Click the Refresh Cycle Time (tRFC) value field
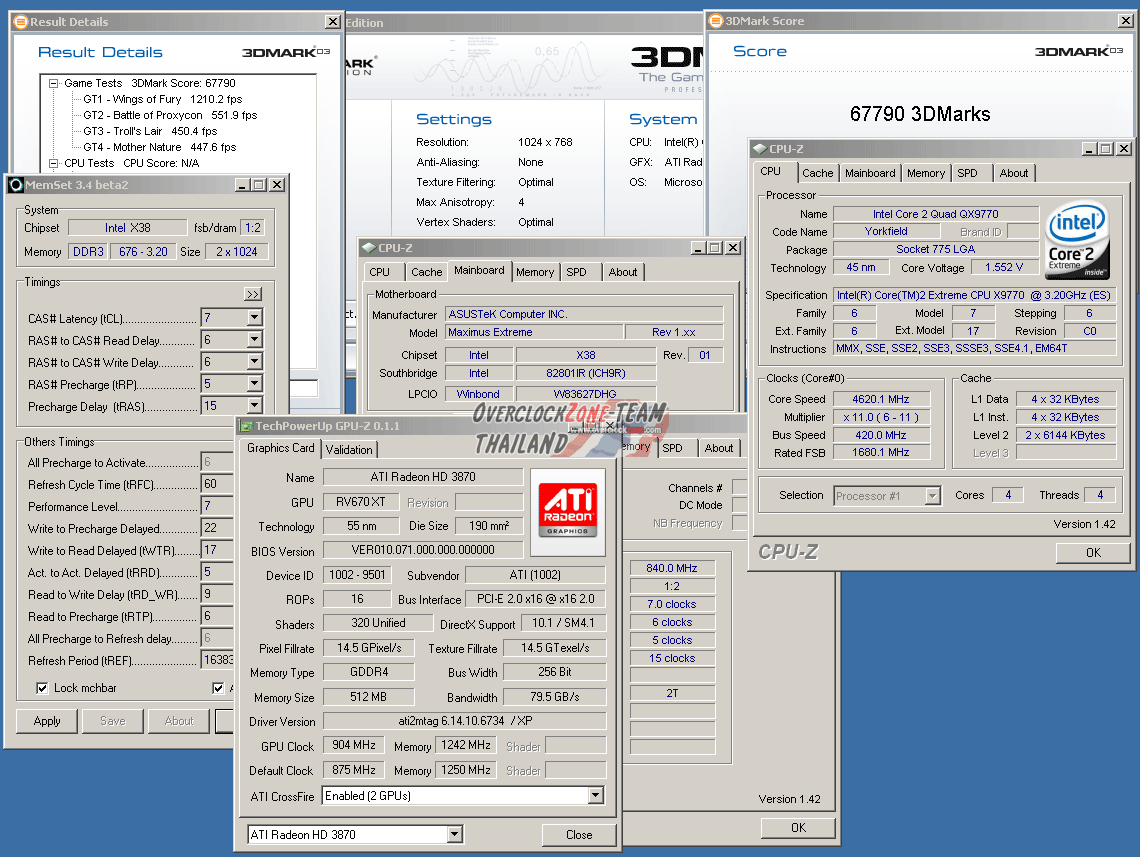The width and height of the screenshot is (1140, 857). click(x=217, y=484)
